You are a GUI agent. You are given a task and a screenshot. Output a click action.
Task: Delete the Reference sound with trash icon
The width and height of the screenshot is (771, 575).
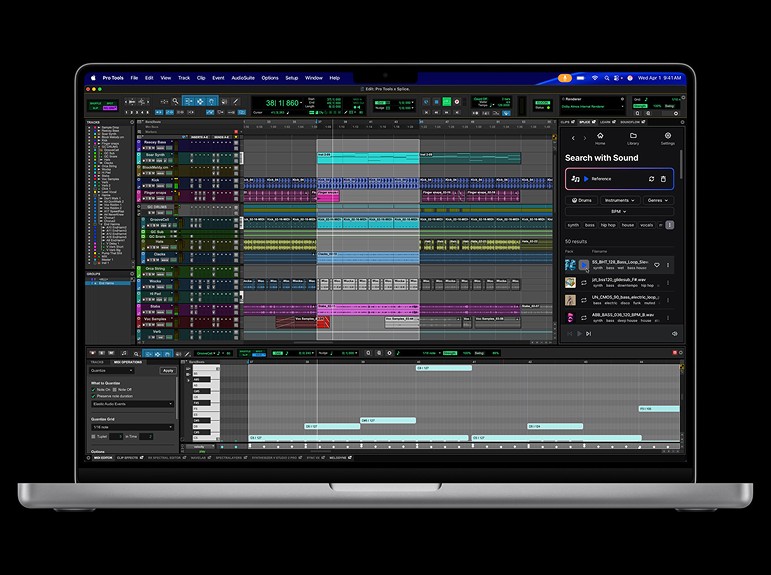[x=663, y=179]
